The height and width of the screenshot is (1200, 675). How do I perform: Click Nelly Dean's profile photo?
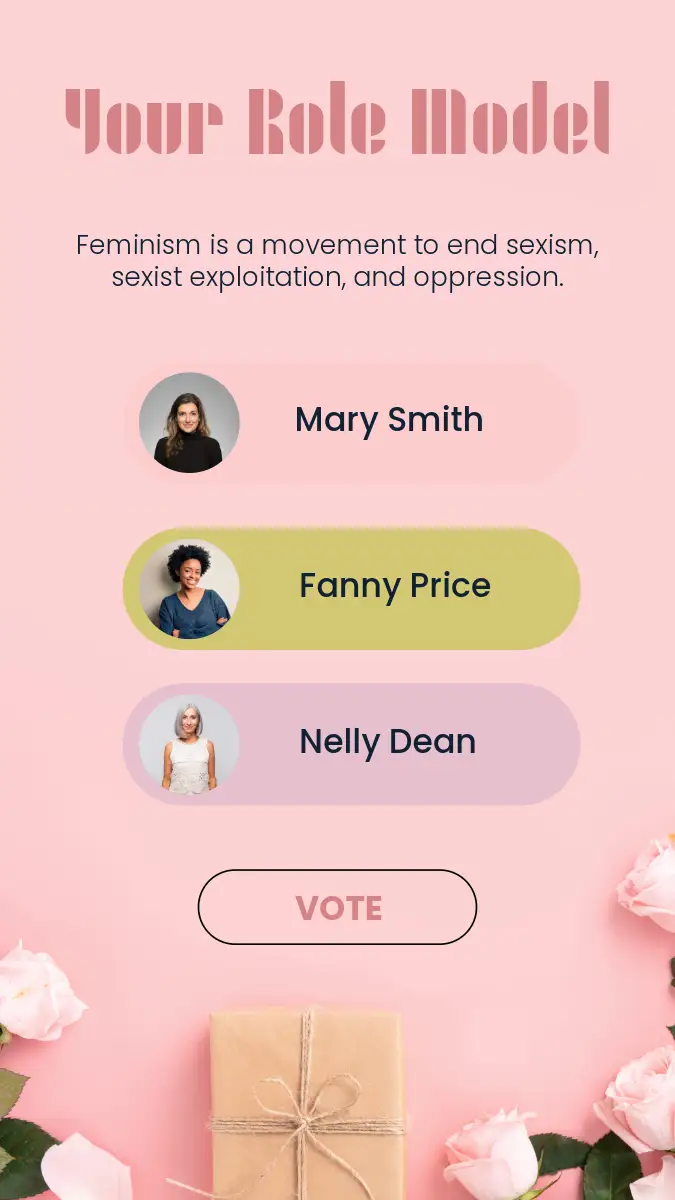coord(189,745)
